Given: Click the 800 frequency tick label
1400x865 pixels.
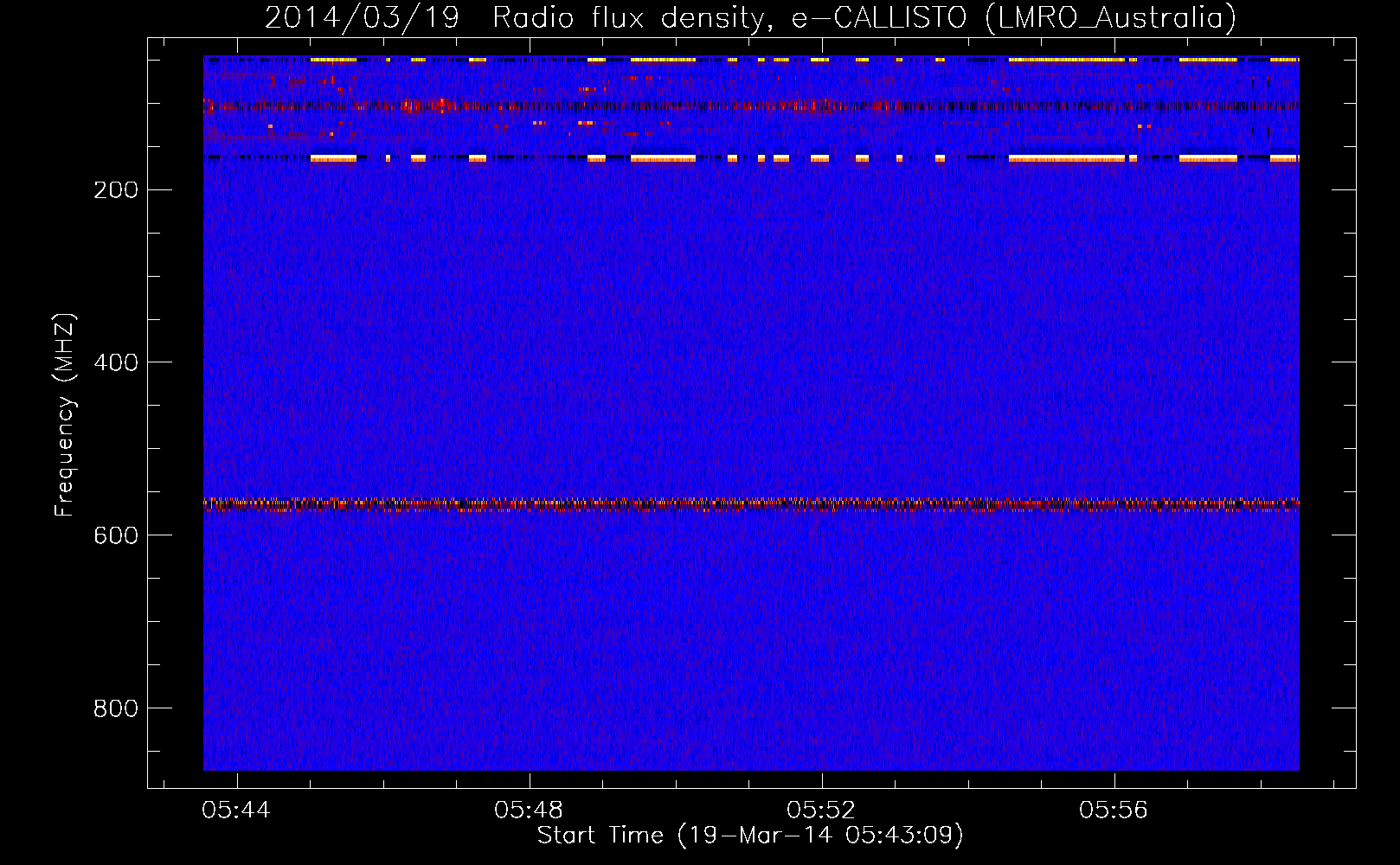Looking at the screenshot, I should point(115,708).
